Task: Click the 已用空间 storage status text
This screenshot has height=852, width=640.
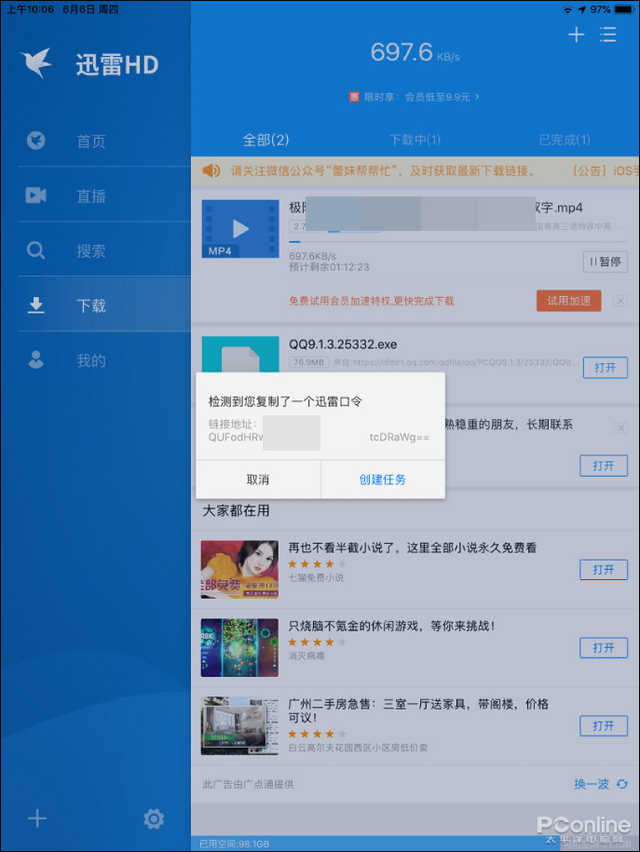Action: 234,844
